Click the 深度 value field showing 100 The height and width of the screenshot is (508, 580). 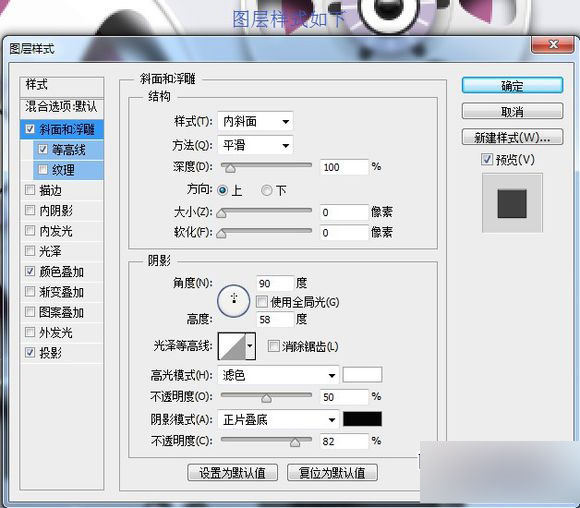pos(344,167)
